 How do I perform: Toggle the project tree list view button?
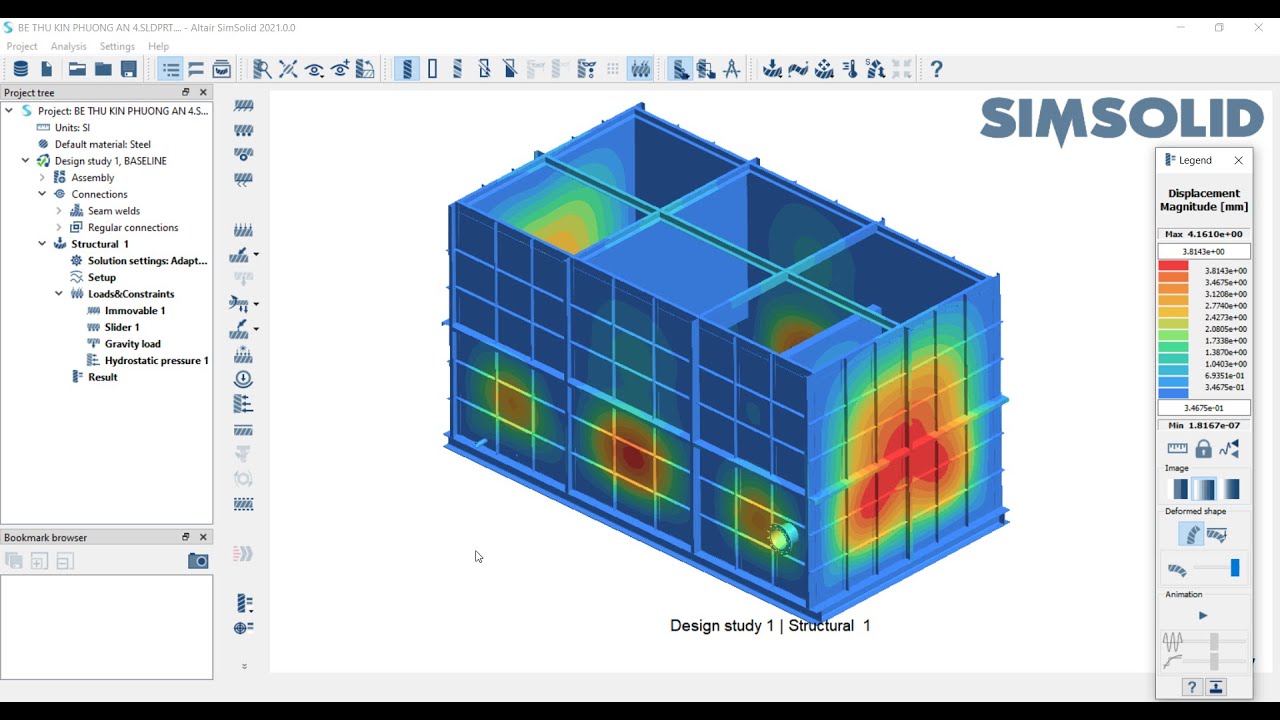pyautogui.click(x=171, y=69)
